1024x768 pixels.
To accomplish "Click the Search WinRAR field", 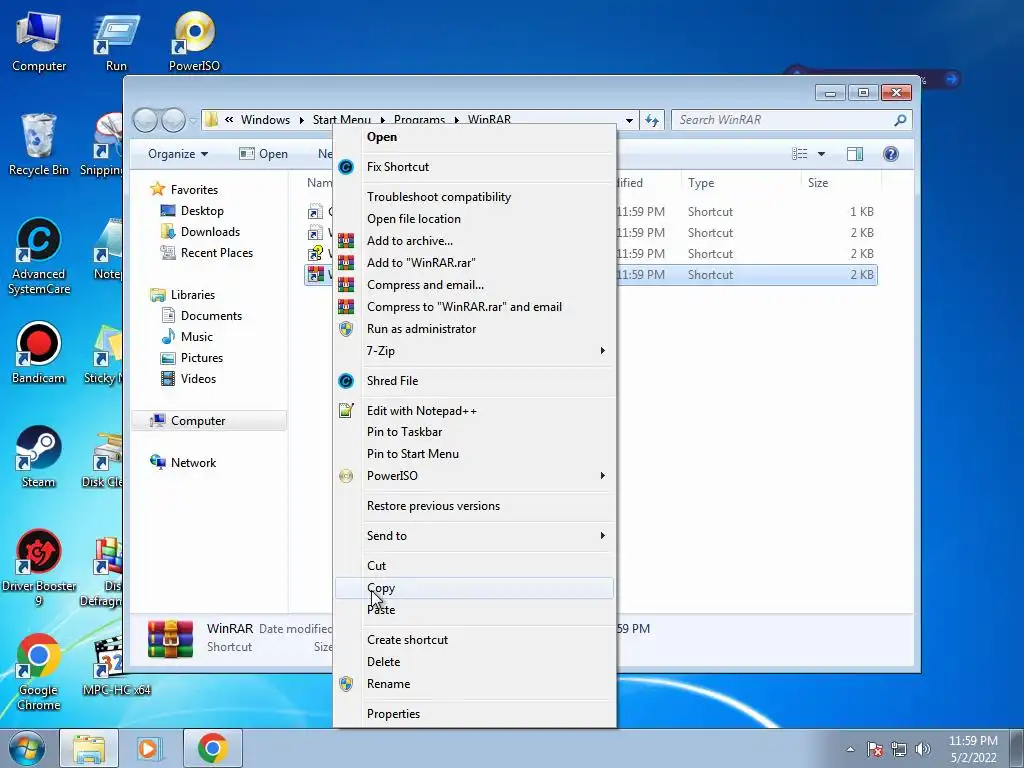I will click(791, 120).
